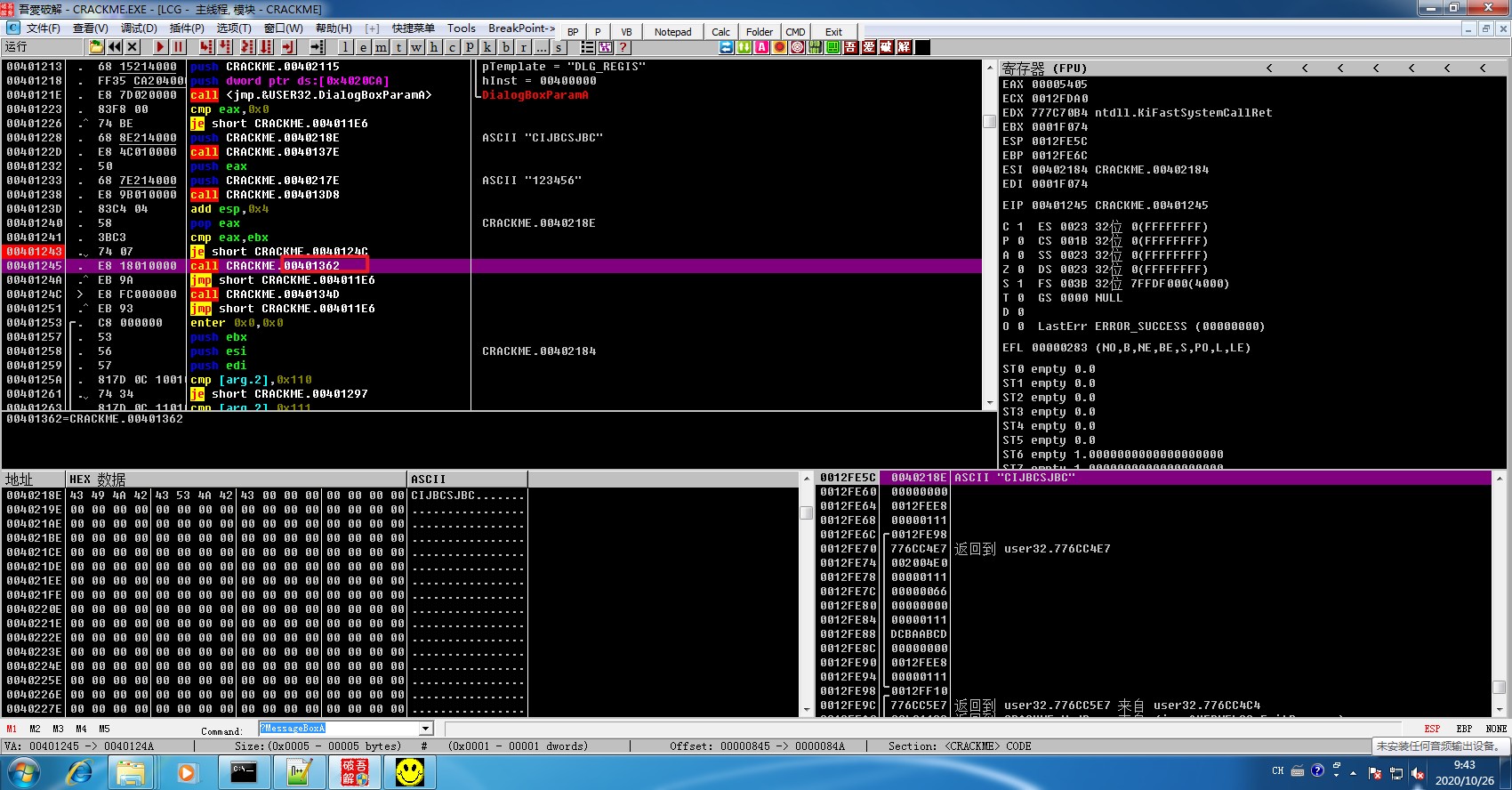Run the program with the red play icon
Viewport: 1512px width, 790px height.
click(x=160, y=47)
